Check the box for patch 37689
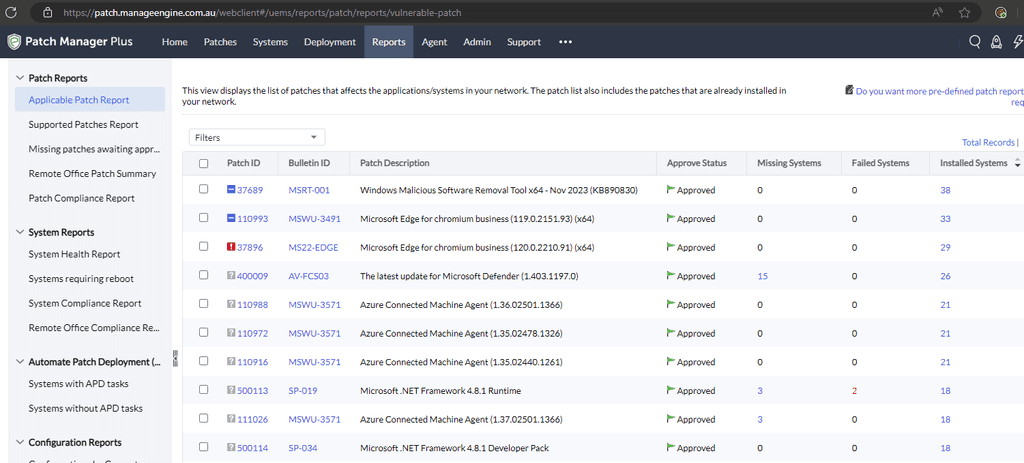Screen dimensions: 1024x463 204,189
